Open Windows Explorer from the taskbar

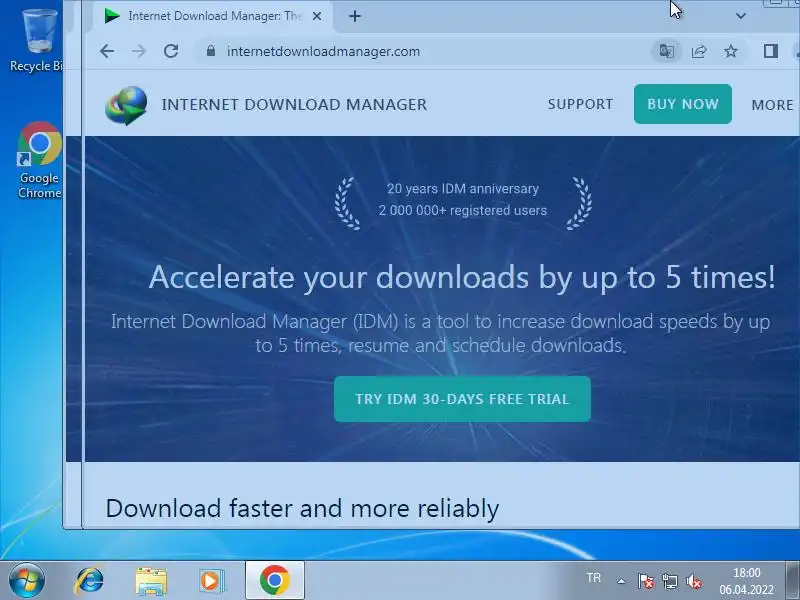point(151,581)
